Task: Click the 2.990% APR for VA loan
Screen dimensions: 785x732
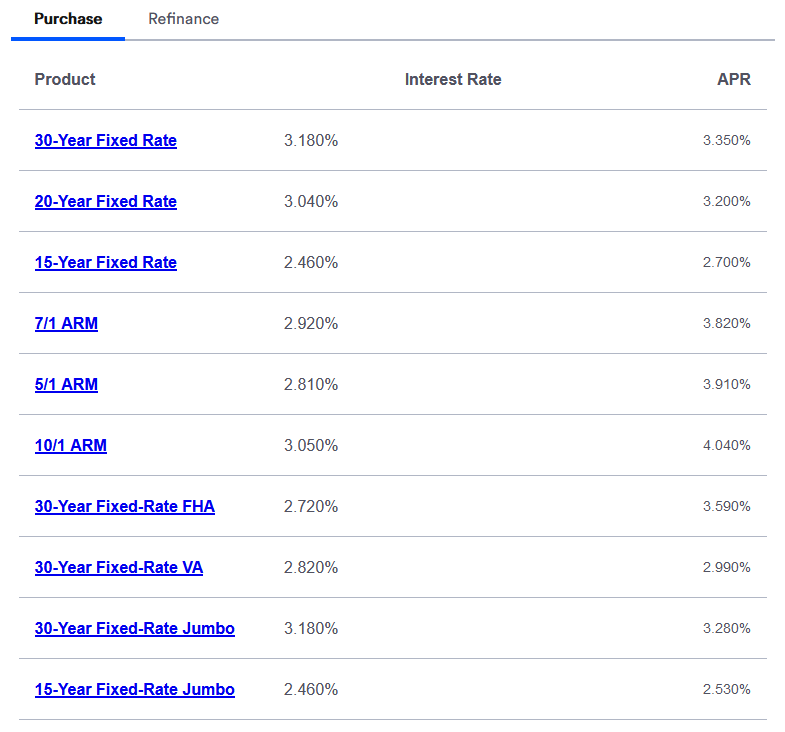Action: (726, 567)
